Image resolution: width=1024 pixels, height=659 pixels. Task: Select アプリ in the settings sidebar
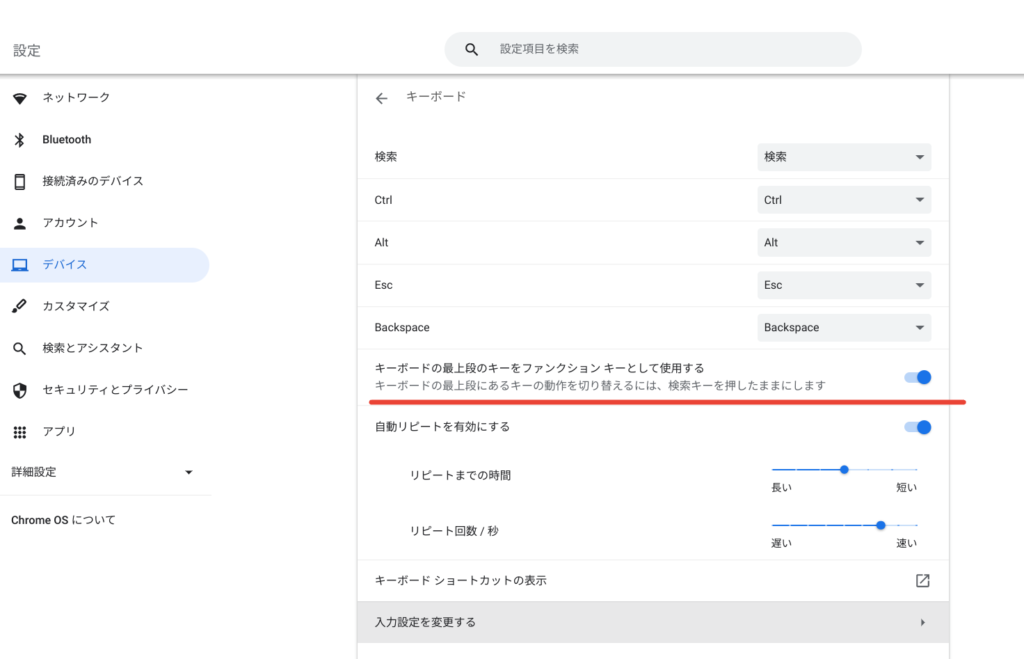coord(59,432)
